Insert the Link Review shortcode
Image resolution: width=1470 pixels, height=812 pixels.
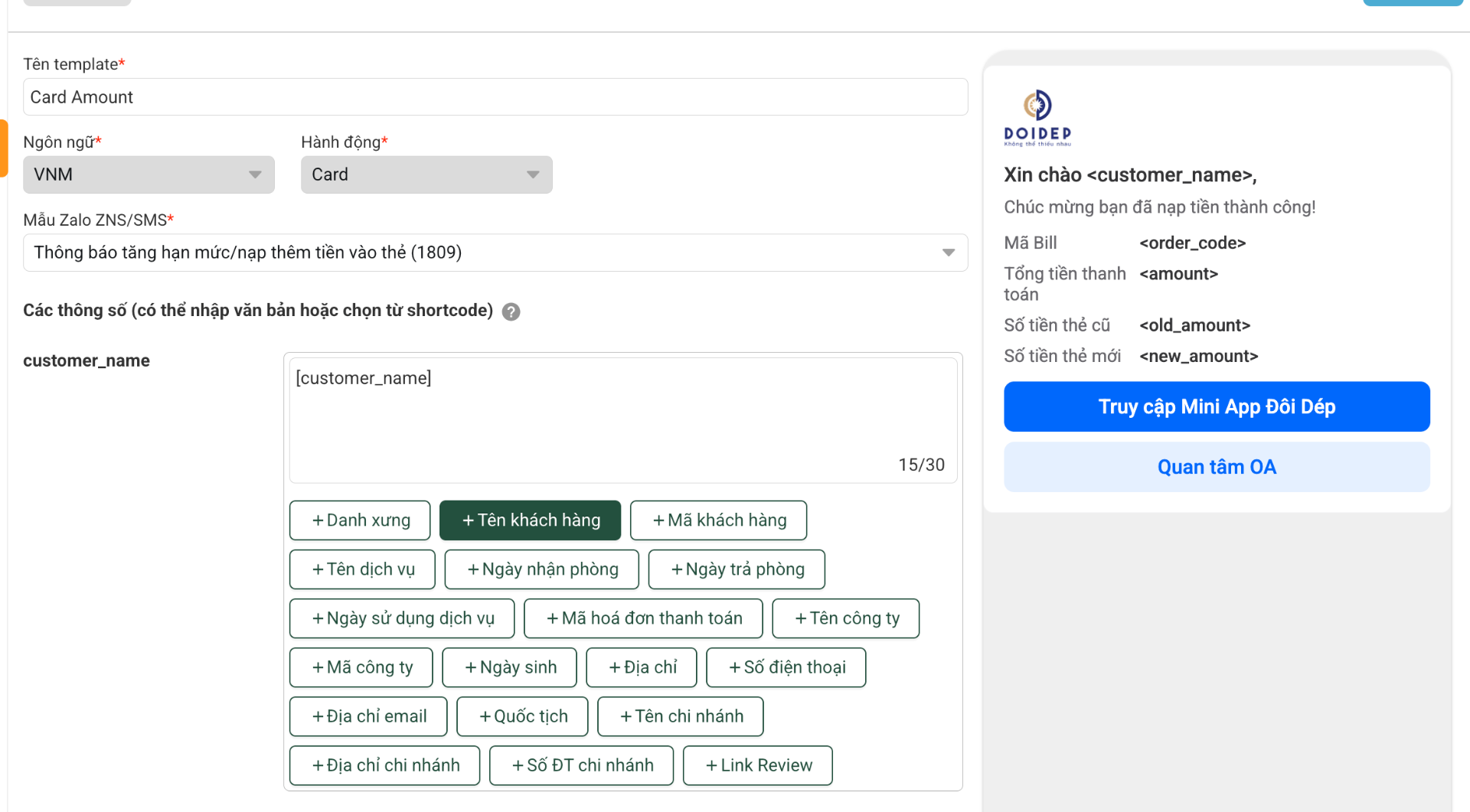point(756,765)
